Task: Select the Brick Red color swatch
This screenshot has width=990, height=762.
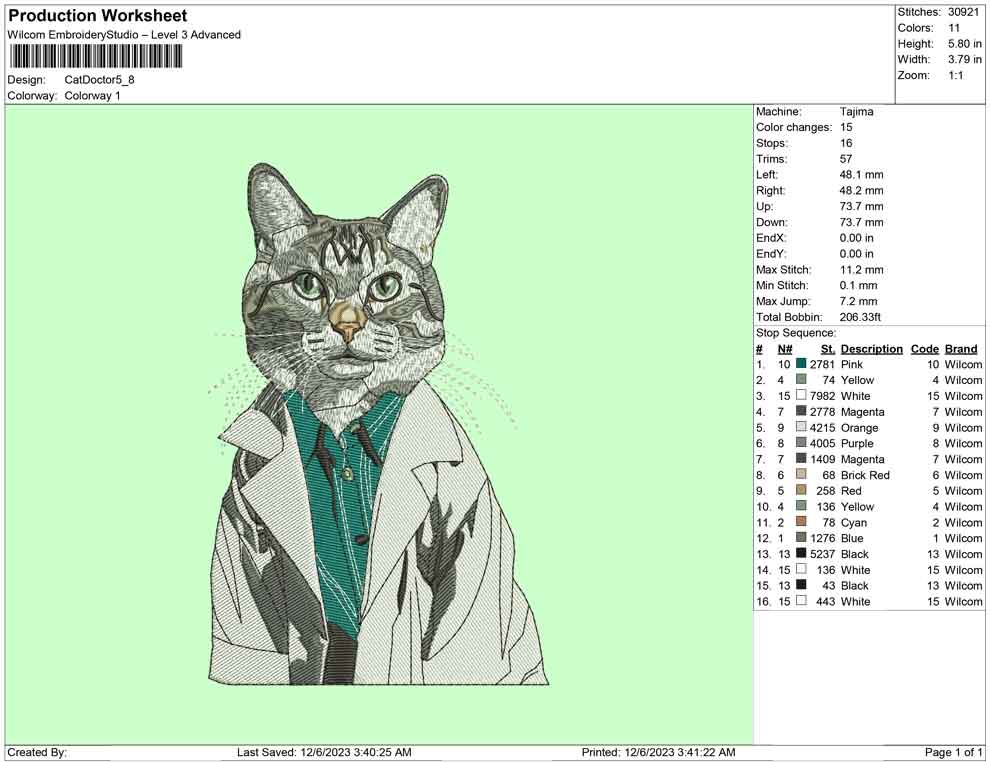Action: [800, 475]
